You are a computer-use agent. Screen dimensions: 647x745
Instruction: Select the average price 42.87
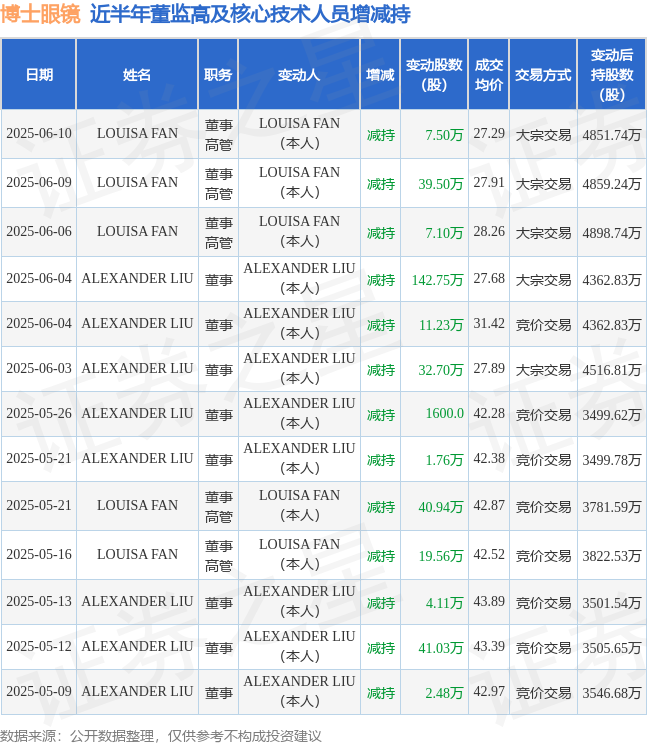point(489,506)
